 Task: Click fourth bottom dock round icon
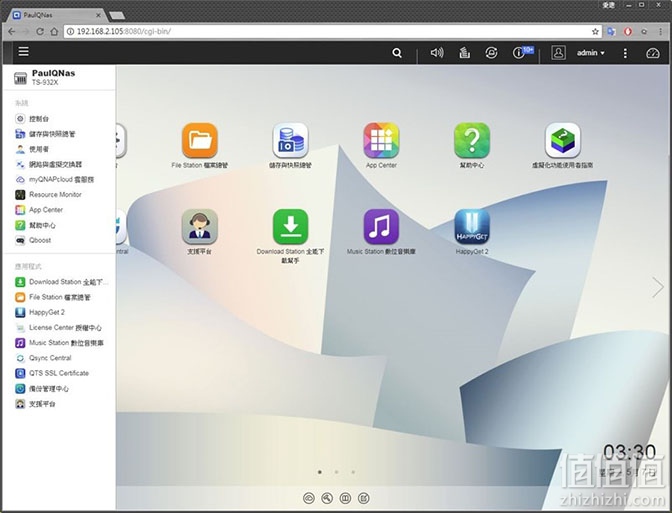(364, 498)
